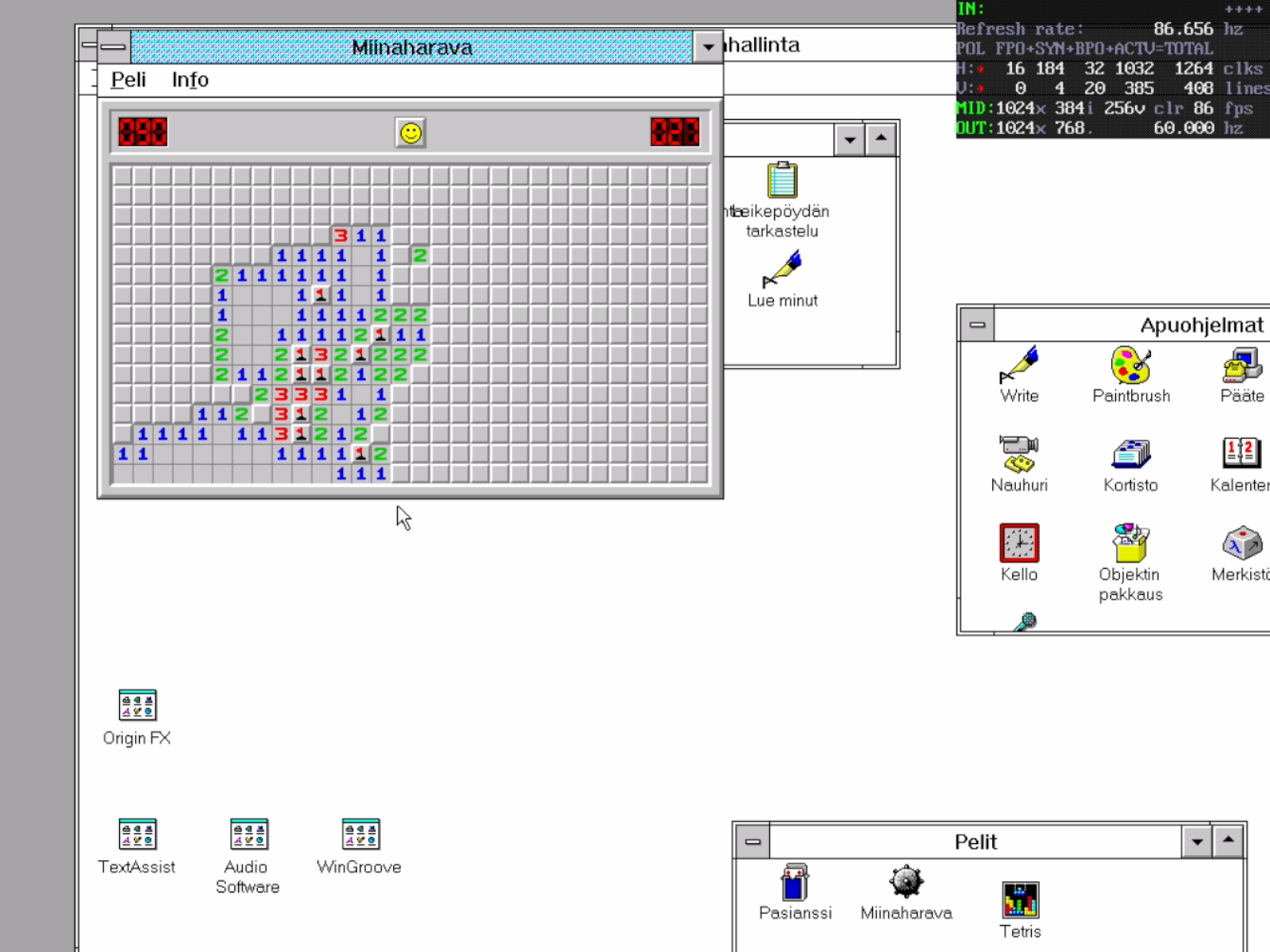Open the Kortisto cardfile icon
This screenshot has height=952, width=1270.
click(x=1130, y=454)
